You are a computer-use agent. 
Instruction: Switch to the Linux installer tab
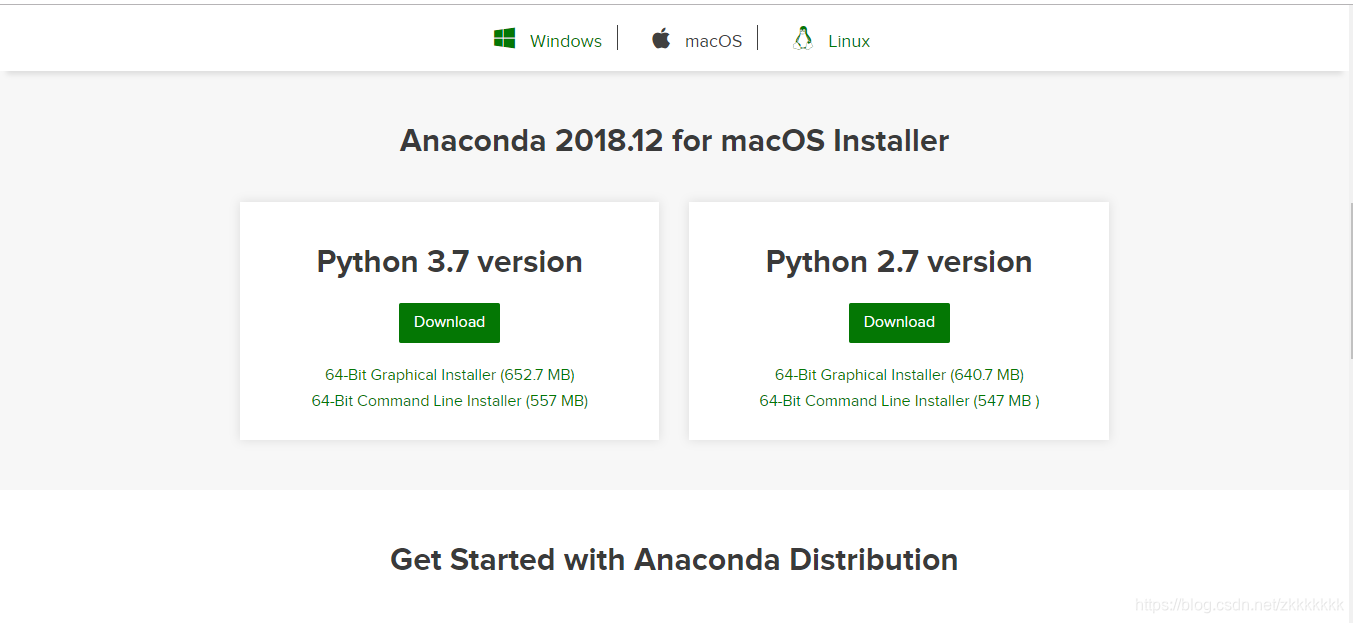(849, 41)
